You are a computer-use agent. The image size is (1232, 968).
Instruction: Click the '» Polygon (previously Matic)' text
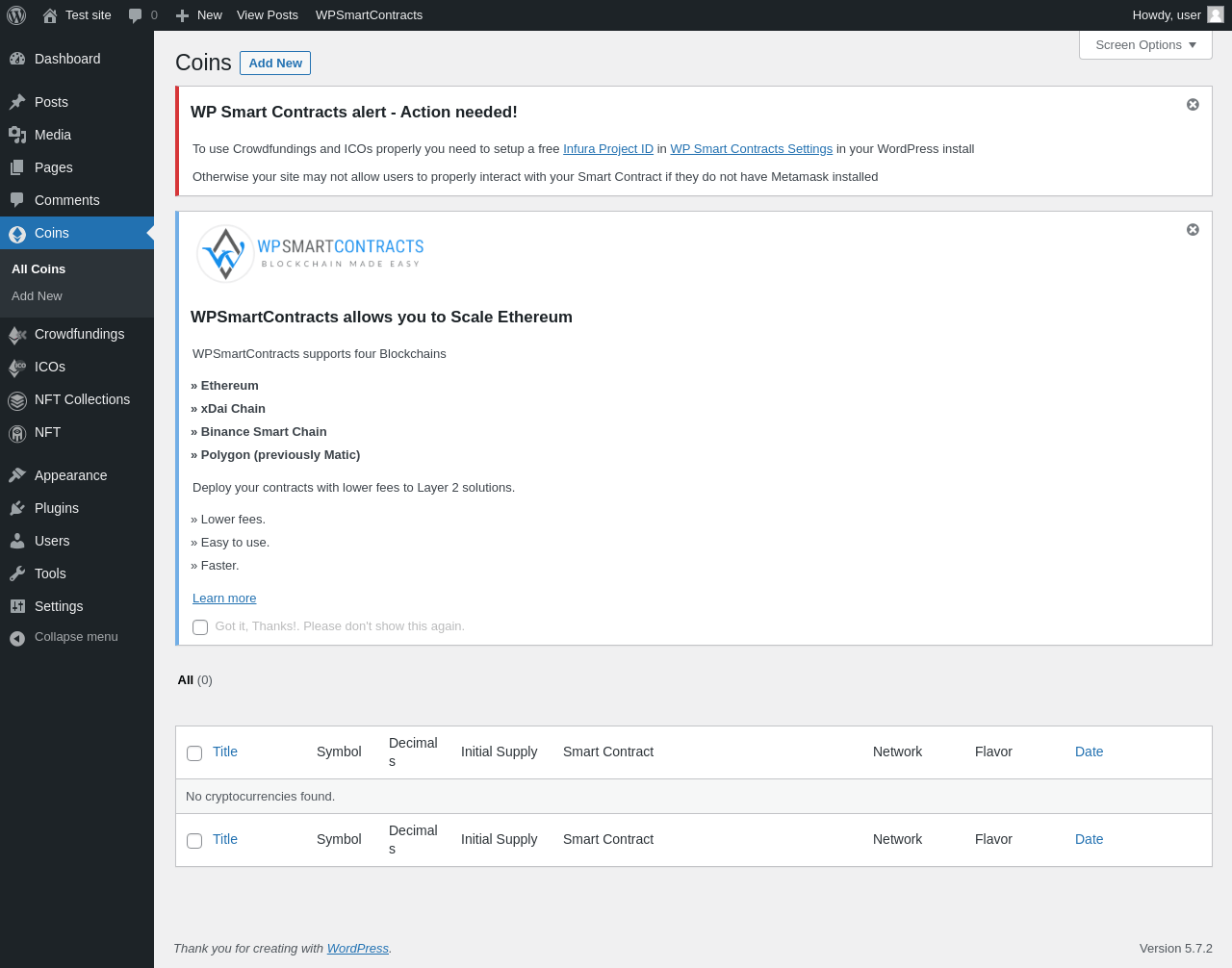(x=275, y=454)
